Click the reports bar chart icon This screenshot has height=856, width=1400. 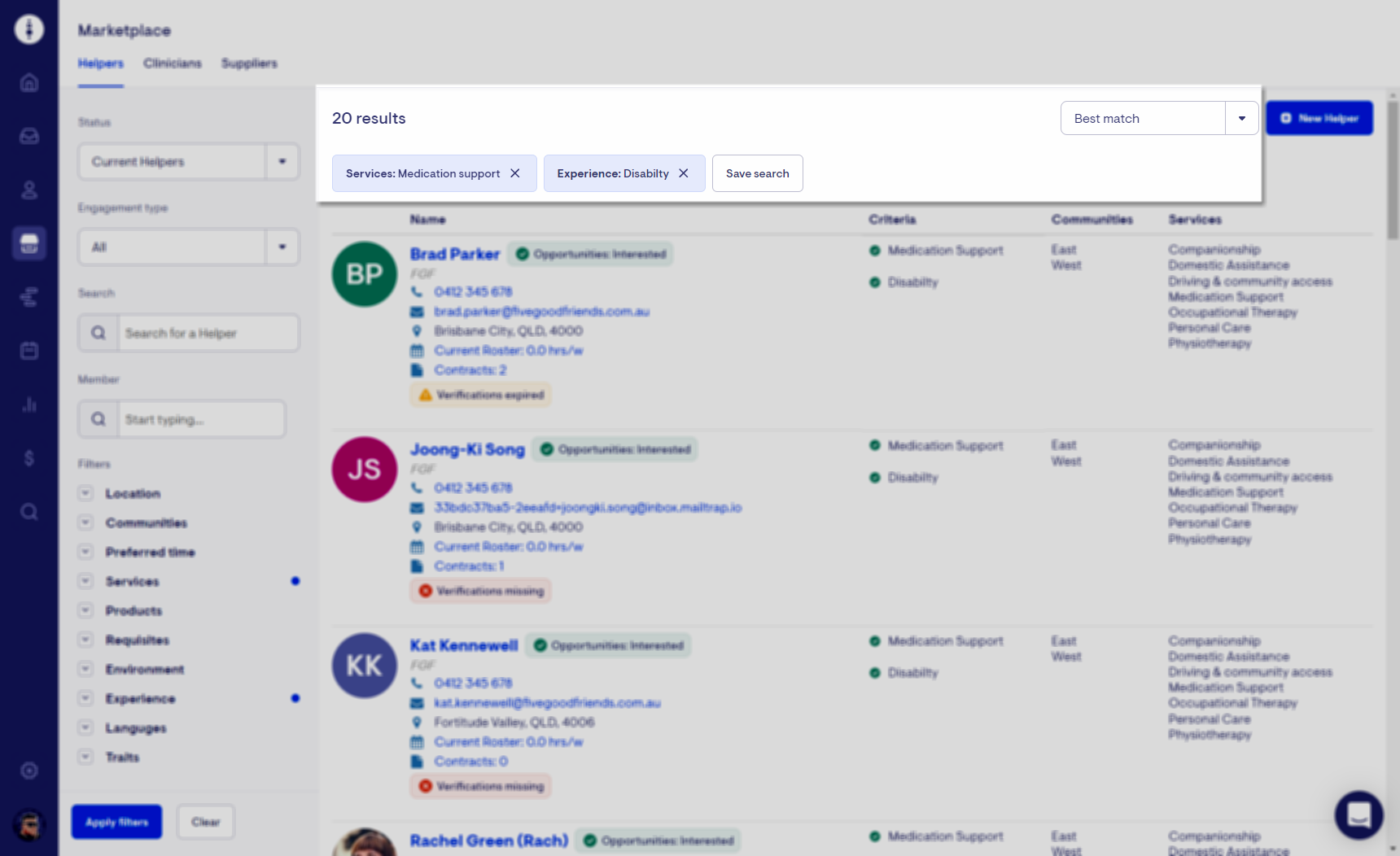29,404
